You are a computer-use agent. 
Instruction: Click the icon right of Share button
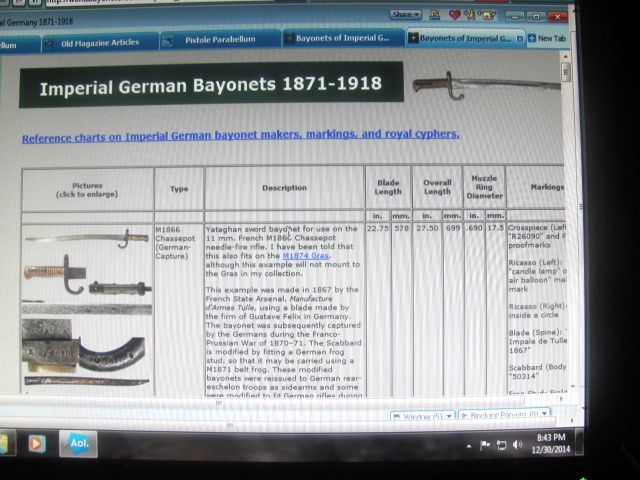[x=435, y=15]
